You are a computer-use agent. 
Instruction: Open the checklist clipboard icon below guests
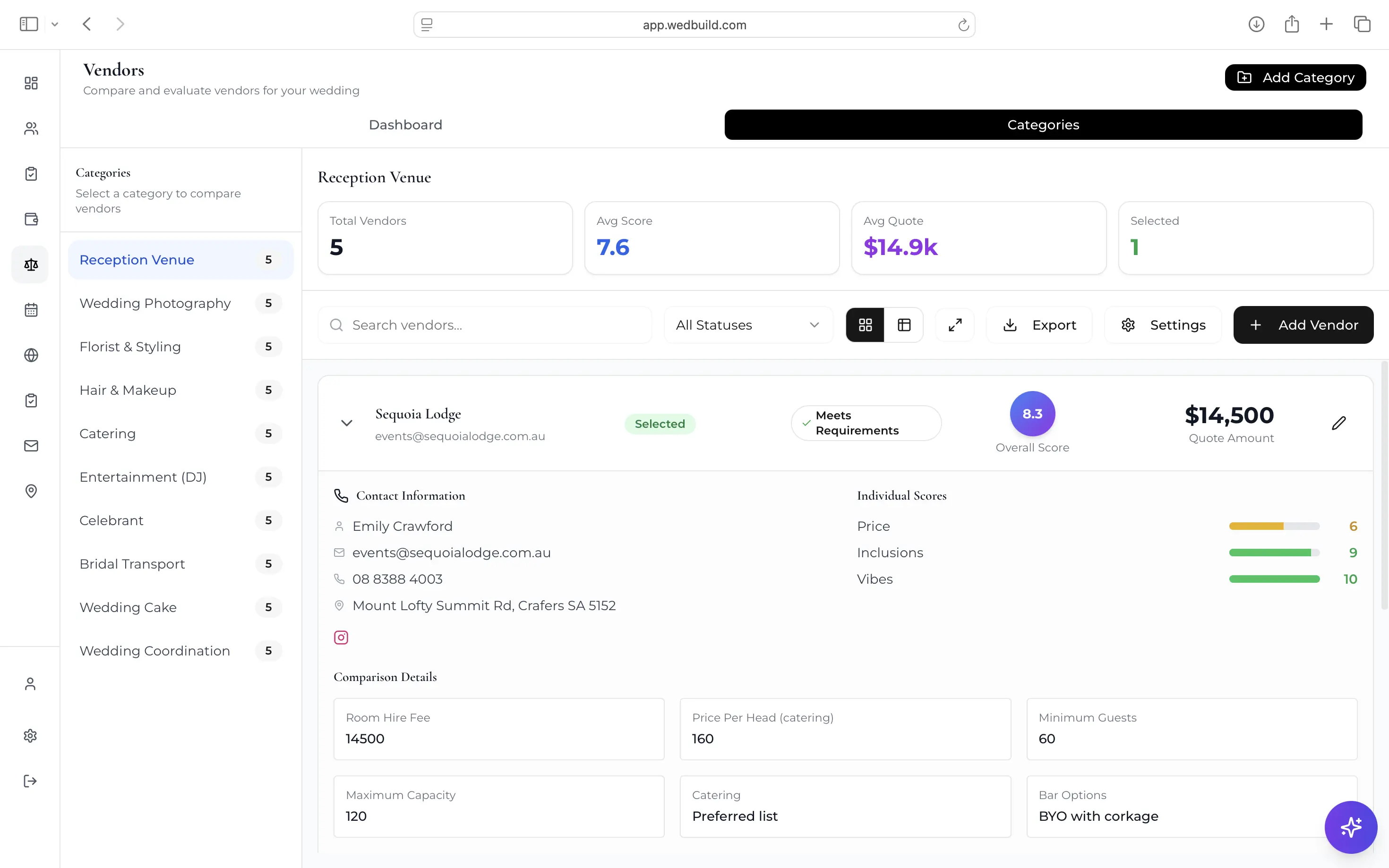point(31,174)
